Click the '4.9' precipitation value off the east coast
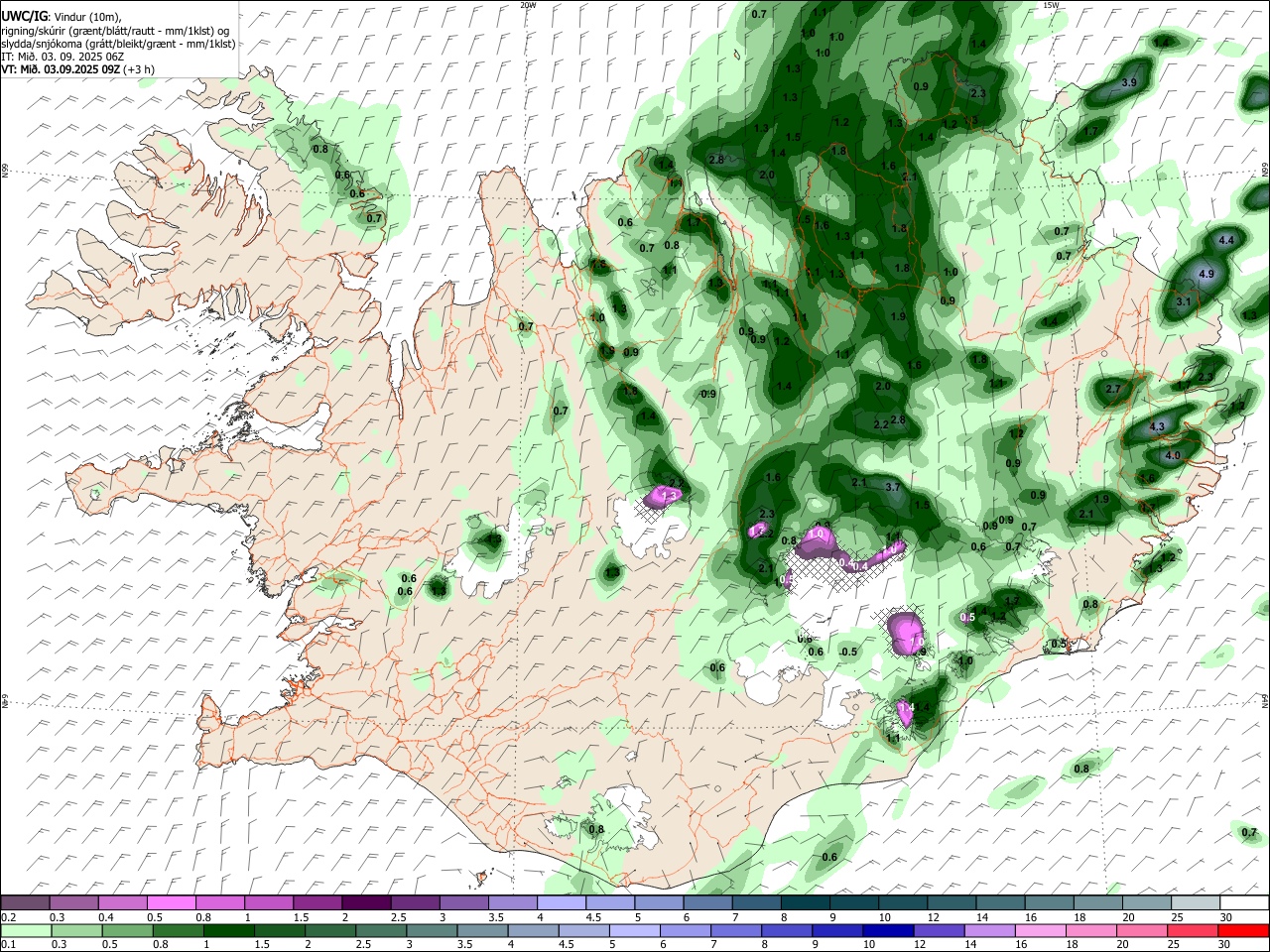The height and width of the screenshot is (952, 1270). point(1206,274)
